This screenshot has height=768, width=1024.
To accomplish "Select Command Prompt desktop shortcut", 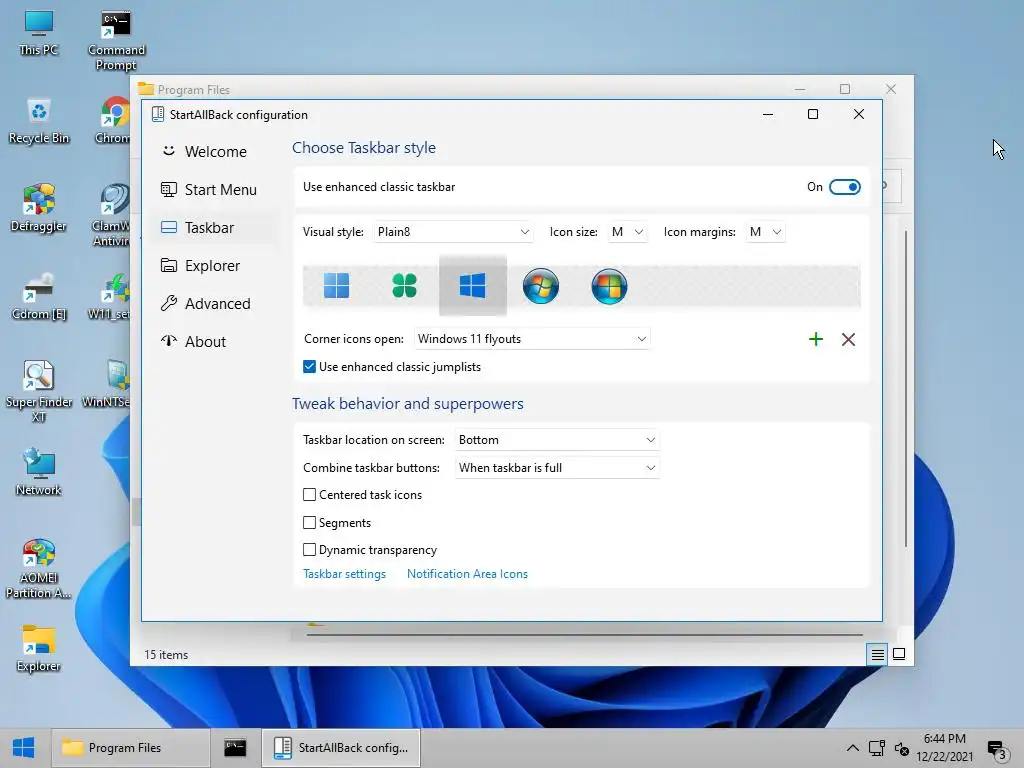I will click(116, 40).
